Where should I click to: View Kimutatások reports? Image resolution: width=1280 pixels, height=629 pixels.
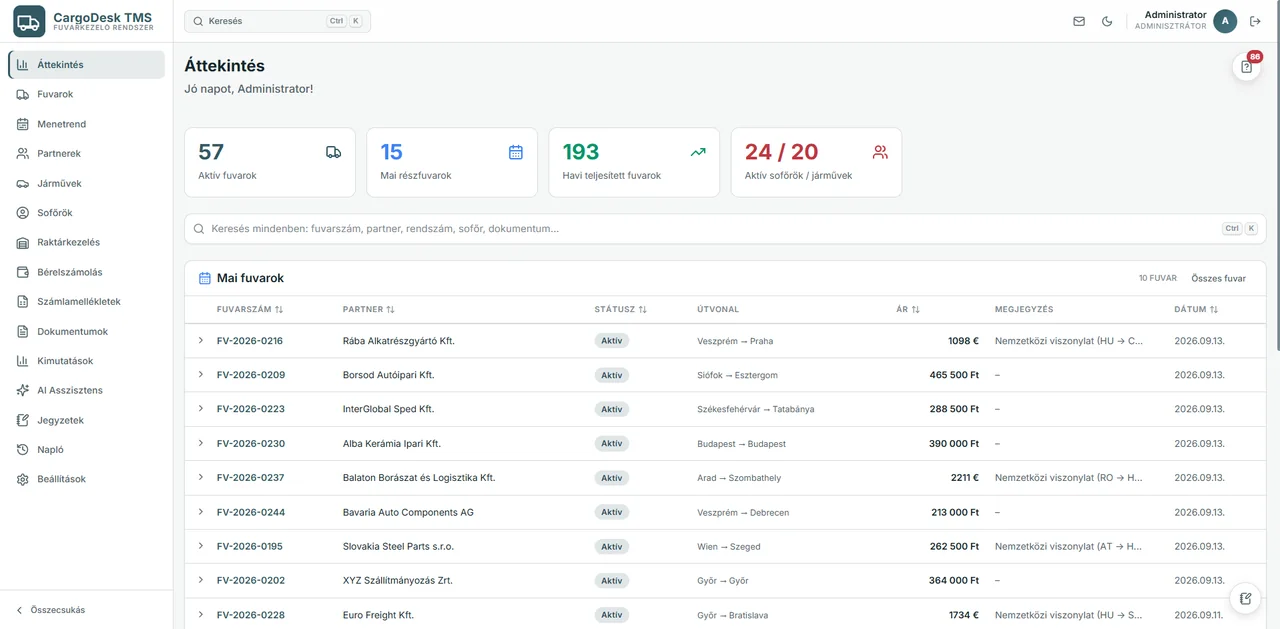86,361
